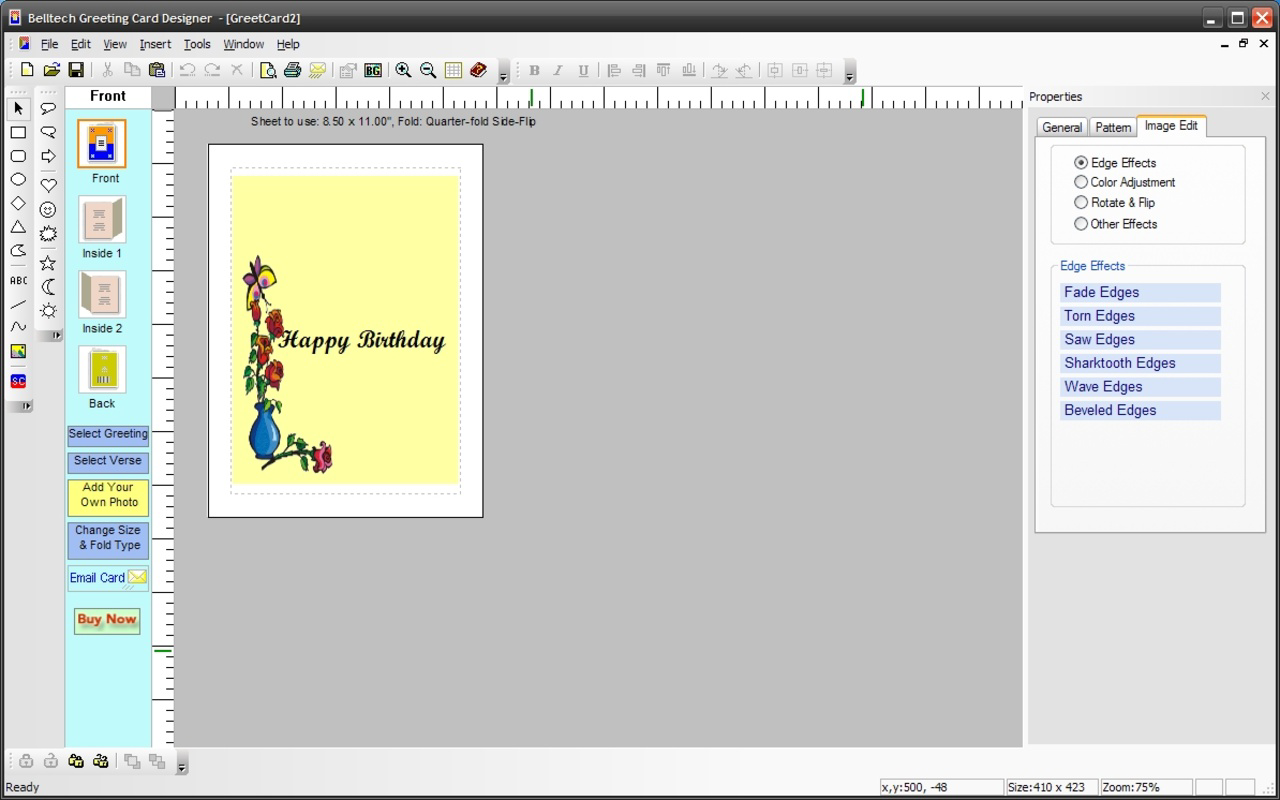
Task: Expand main toolbar overflow arrow
Action: 503,73
